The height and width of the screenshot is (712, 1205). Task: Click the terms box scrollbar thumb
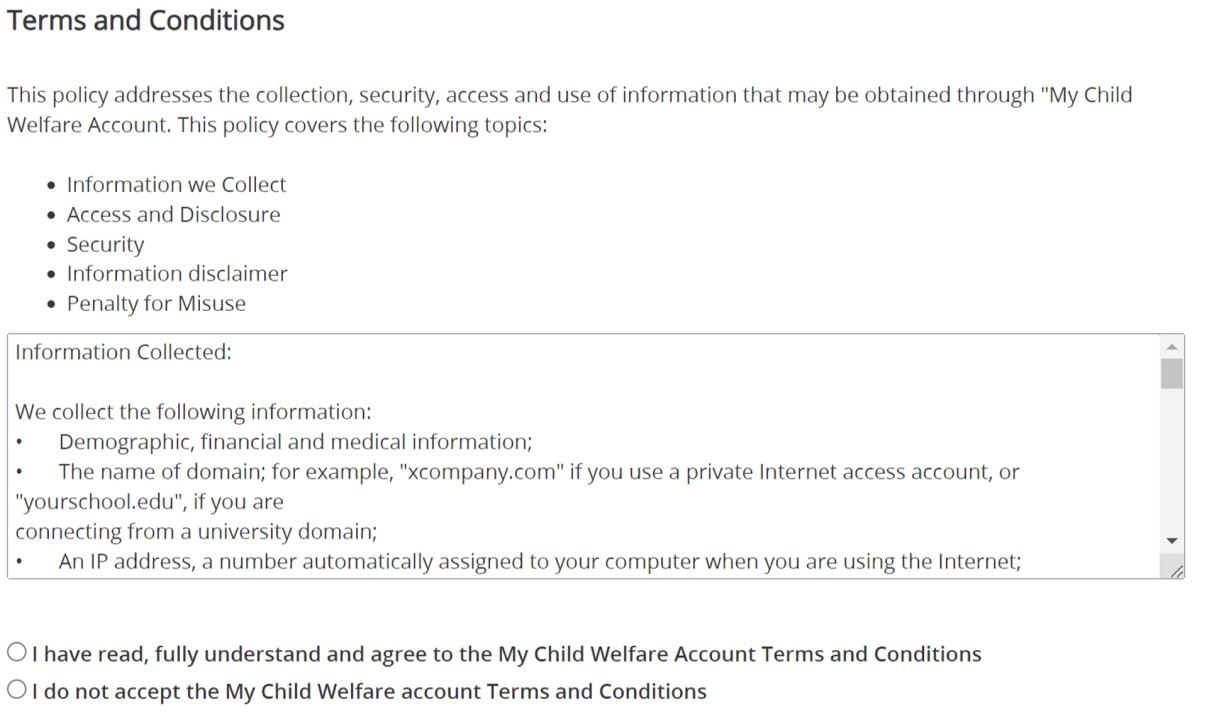pyautogui.click(x=1172, y=373)
